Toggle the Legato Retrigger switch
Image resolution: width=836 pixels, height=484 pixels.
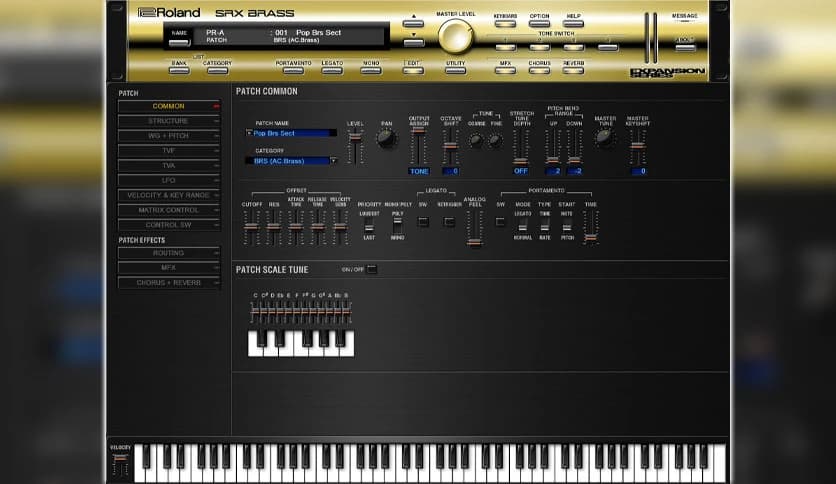pyautogui.click(x=449, y=222)
